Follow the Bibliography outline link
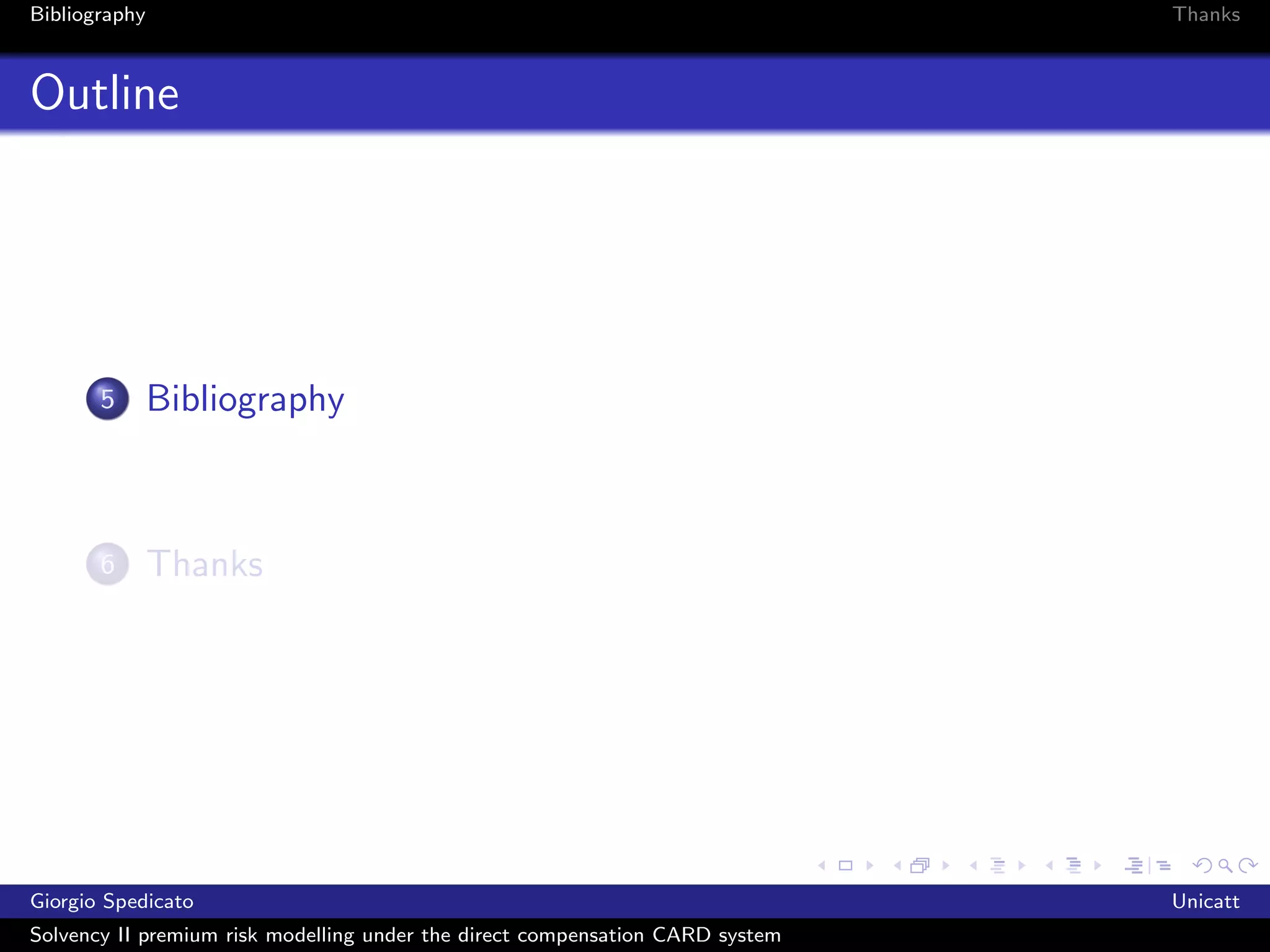This screenshot has width=1270, height=952. point(245,399)
